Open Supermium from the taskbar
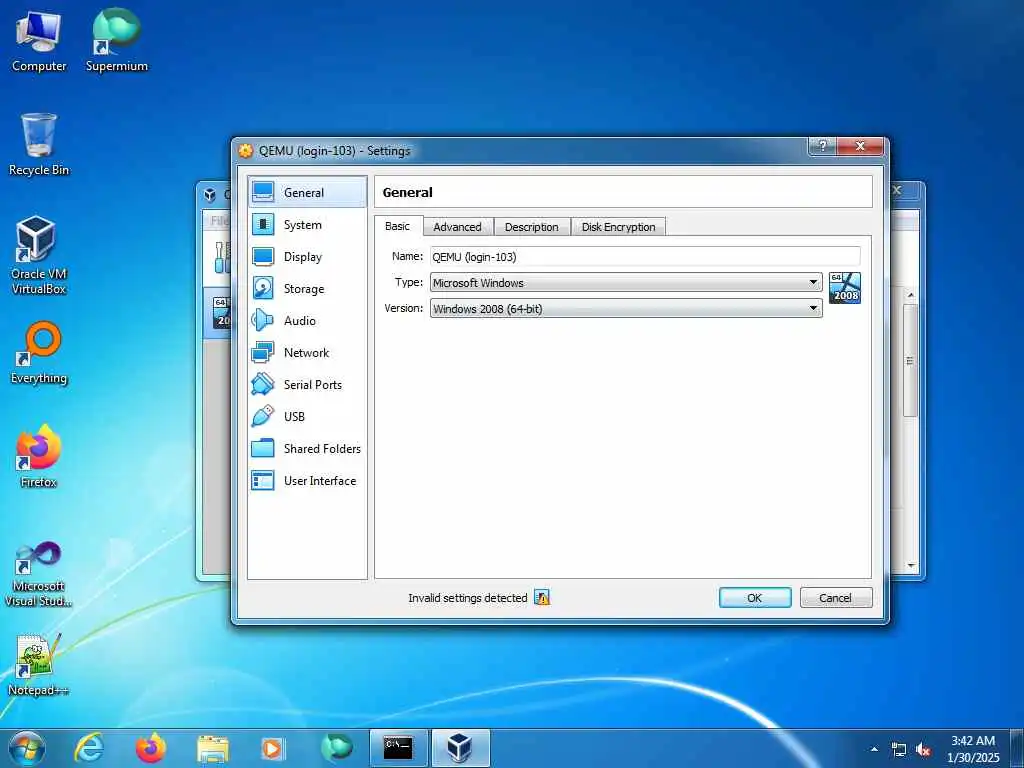1024x768 pixels. pyautogui.click(x=337, y=748)
